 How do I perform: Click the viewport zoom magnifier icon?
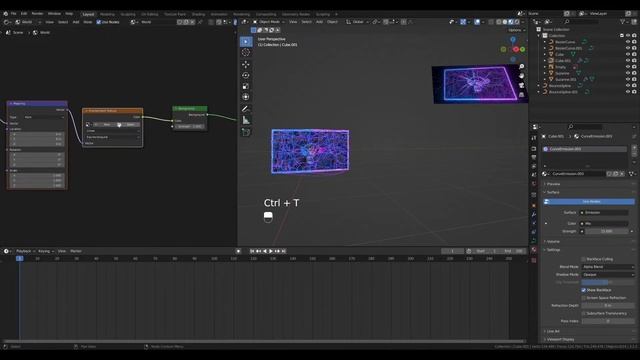click(x=522, y=67)
